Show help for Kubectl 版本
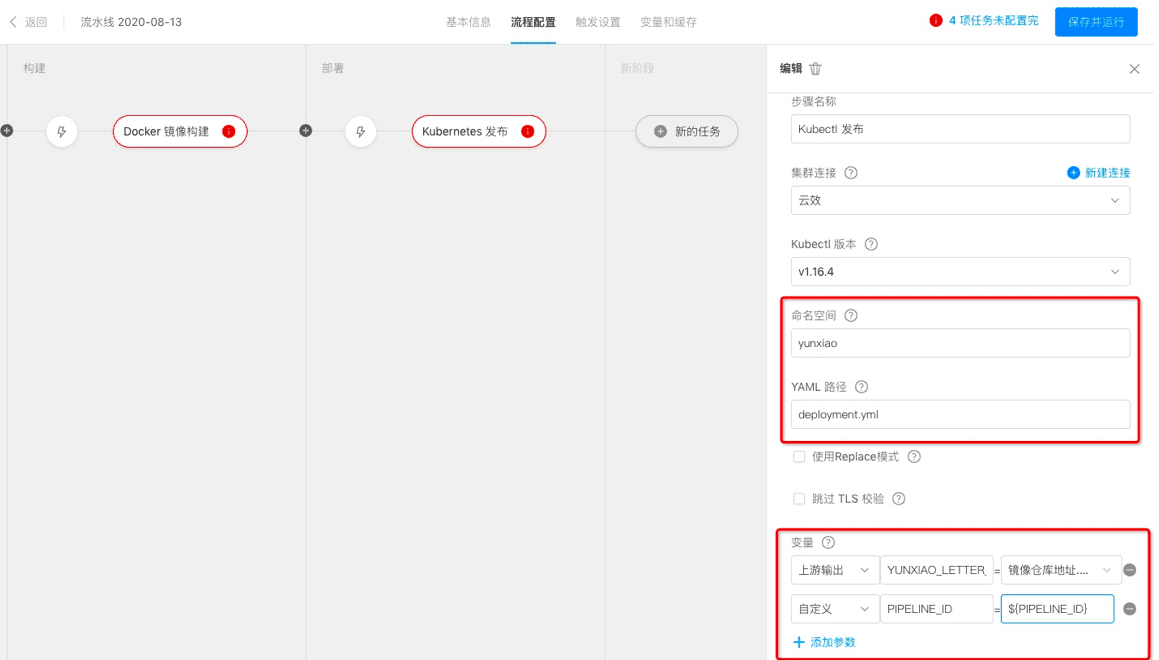The image size is (1159, 660). (871, 244)
